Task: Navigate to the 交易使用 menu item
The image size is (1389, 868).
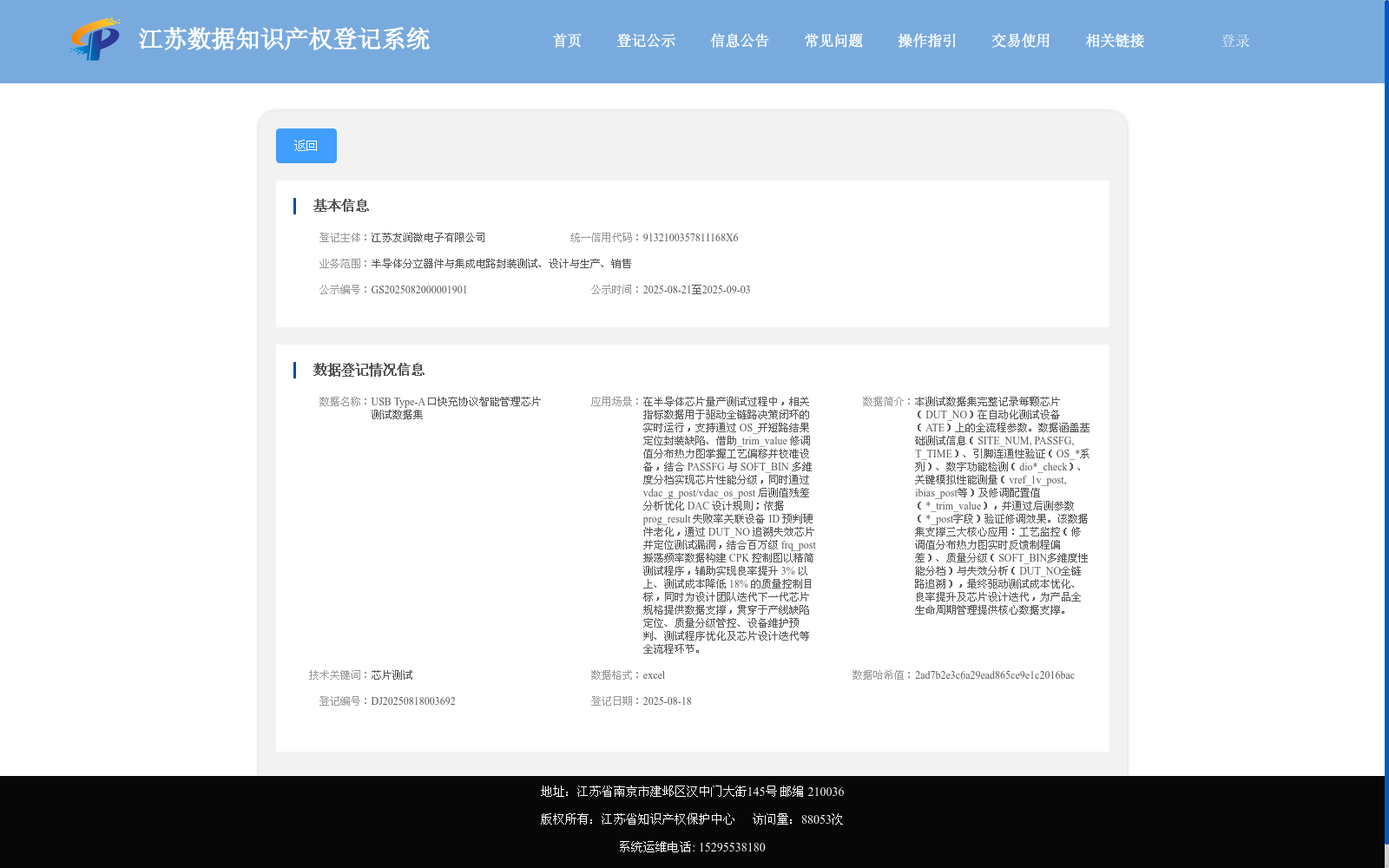Action: (x=1021, y=41)
